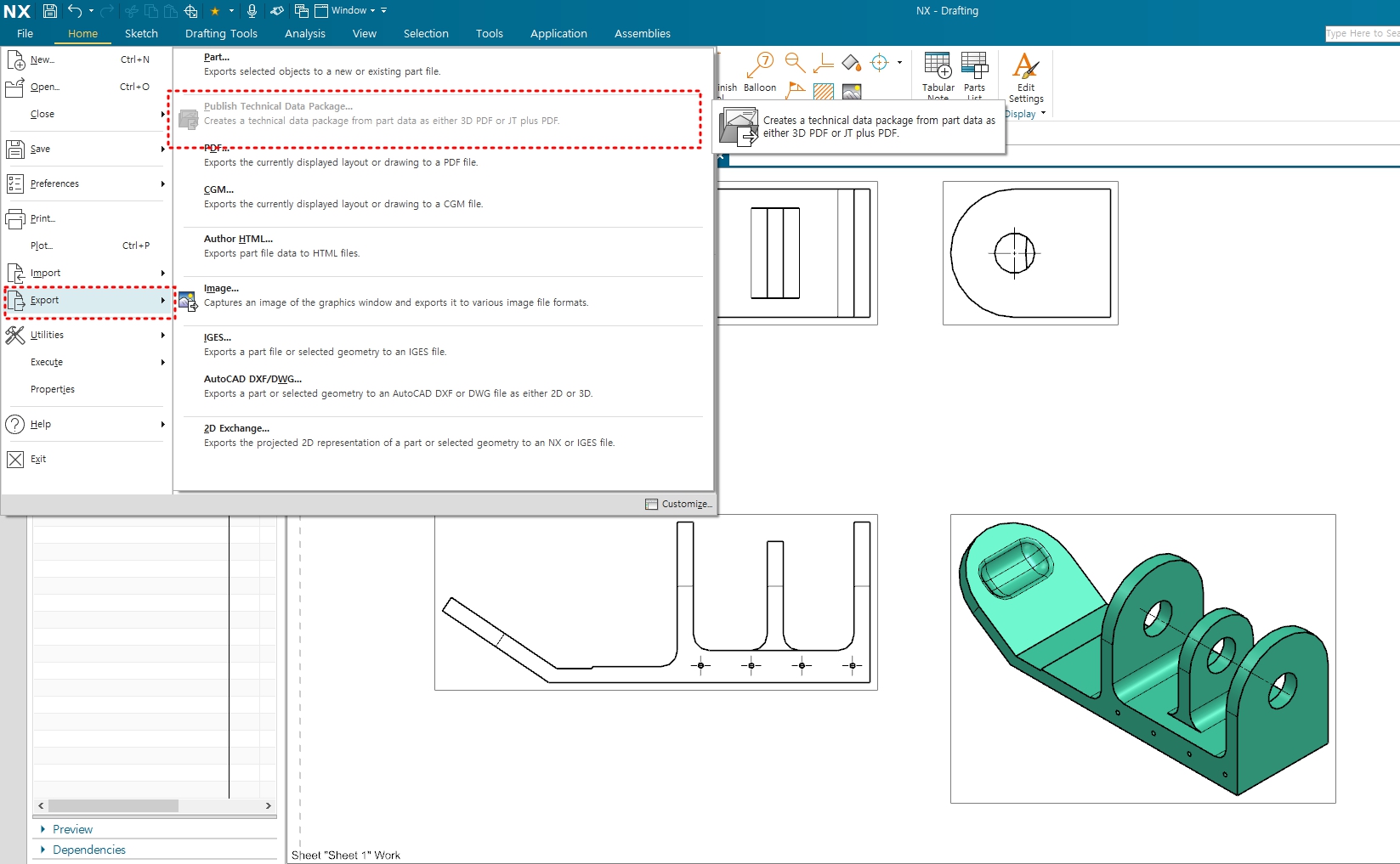Click the gold star favorites icon
The height and width of the screenshot is (864, 1400).
click(215, 11)
